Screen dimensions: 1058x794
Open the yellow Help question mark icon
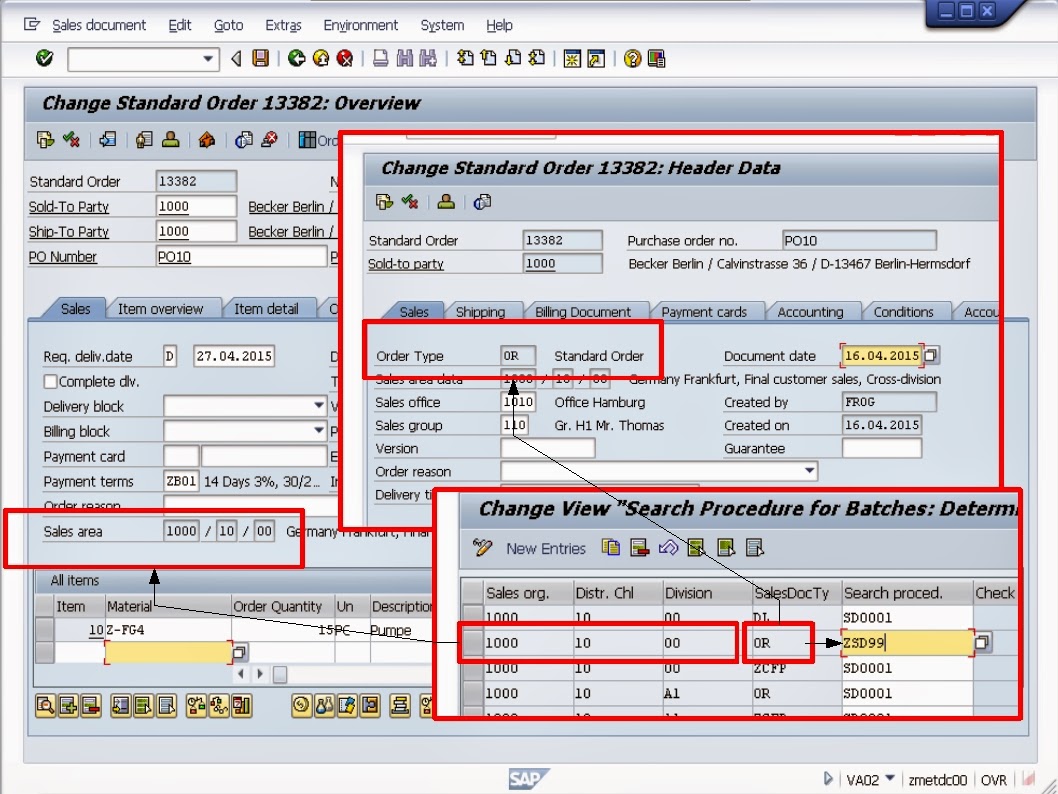pos(632,59)
